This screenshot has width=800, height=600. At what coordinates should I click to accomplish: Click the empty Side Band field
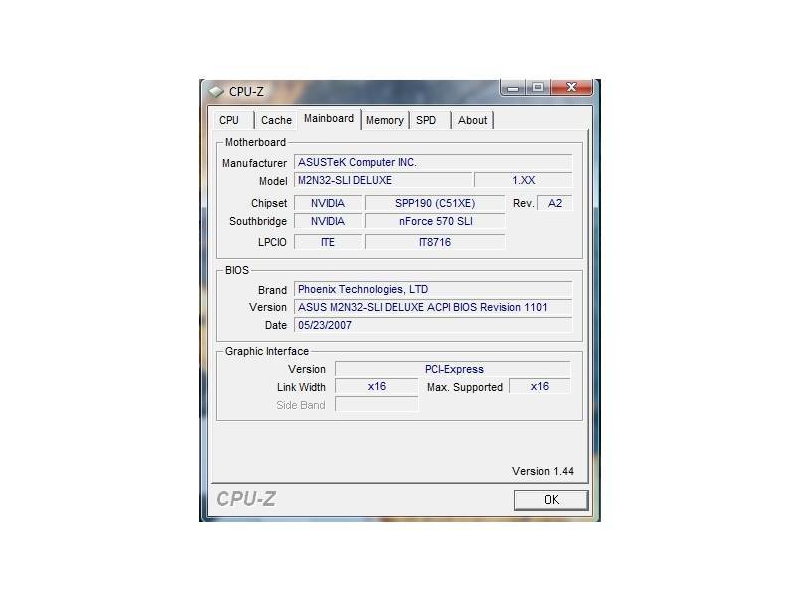[377, 405]
